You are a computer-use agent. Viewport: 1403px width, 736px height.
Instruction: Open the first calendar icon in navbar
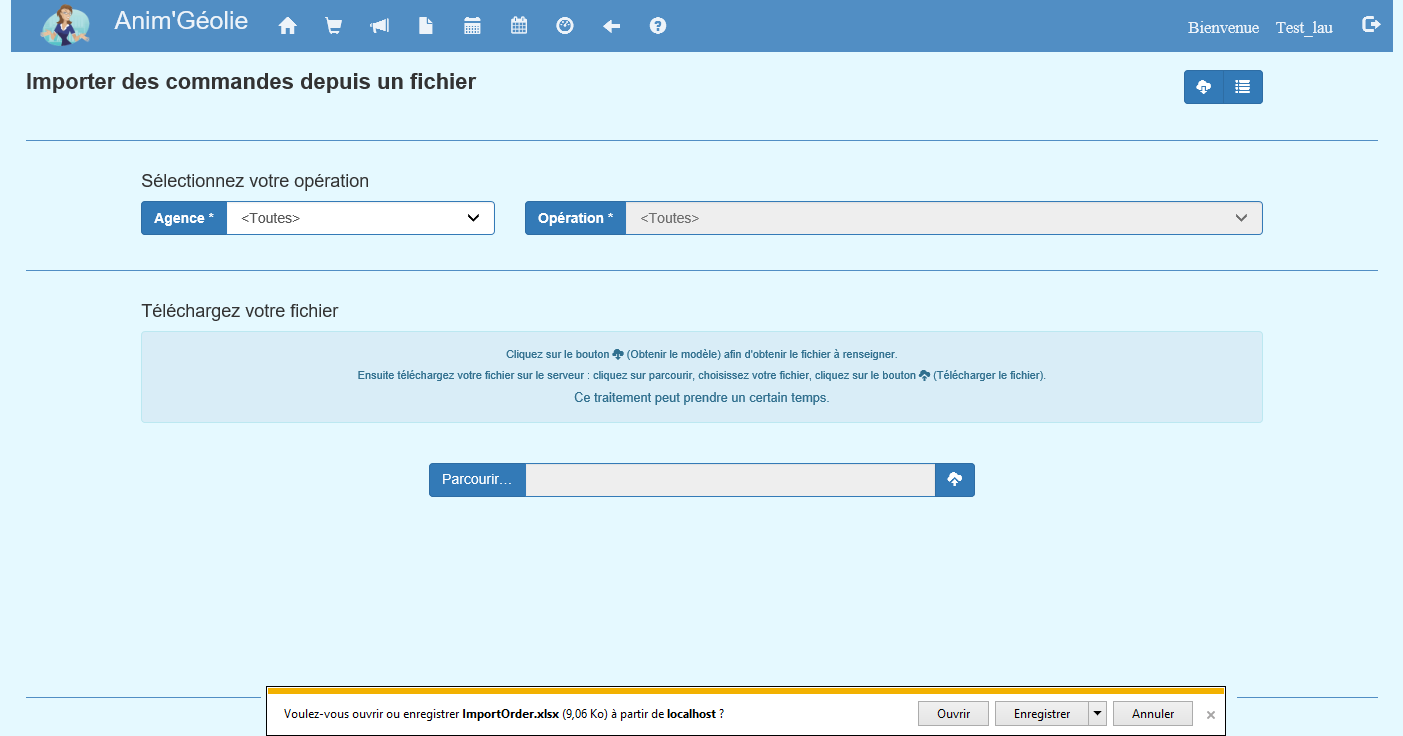tap(473, 27)
